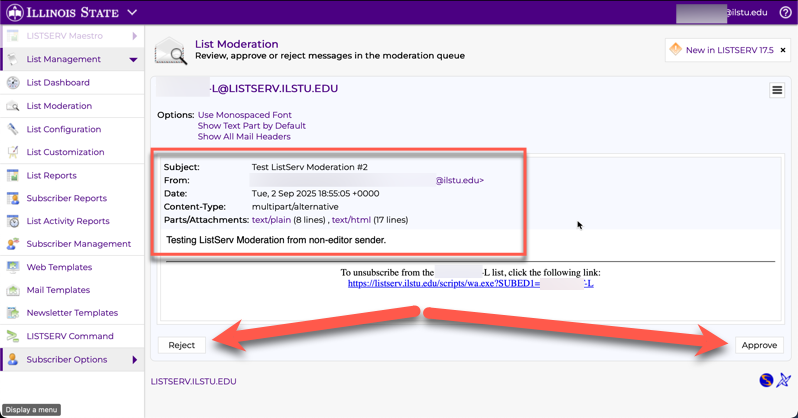Approve the moderated message

click(x=759, y=345)
